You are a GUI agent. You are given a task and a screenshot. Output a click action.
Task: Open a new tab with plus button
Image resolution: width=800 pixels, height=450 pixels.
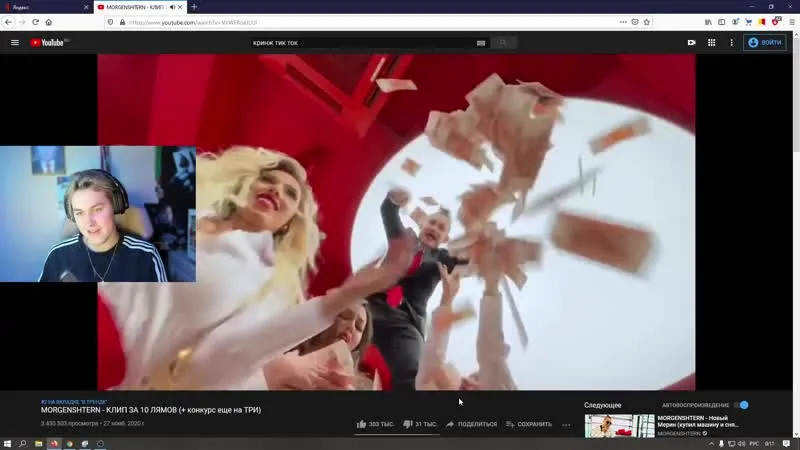[194, 7]
